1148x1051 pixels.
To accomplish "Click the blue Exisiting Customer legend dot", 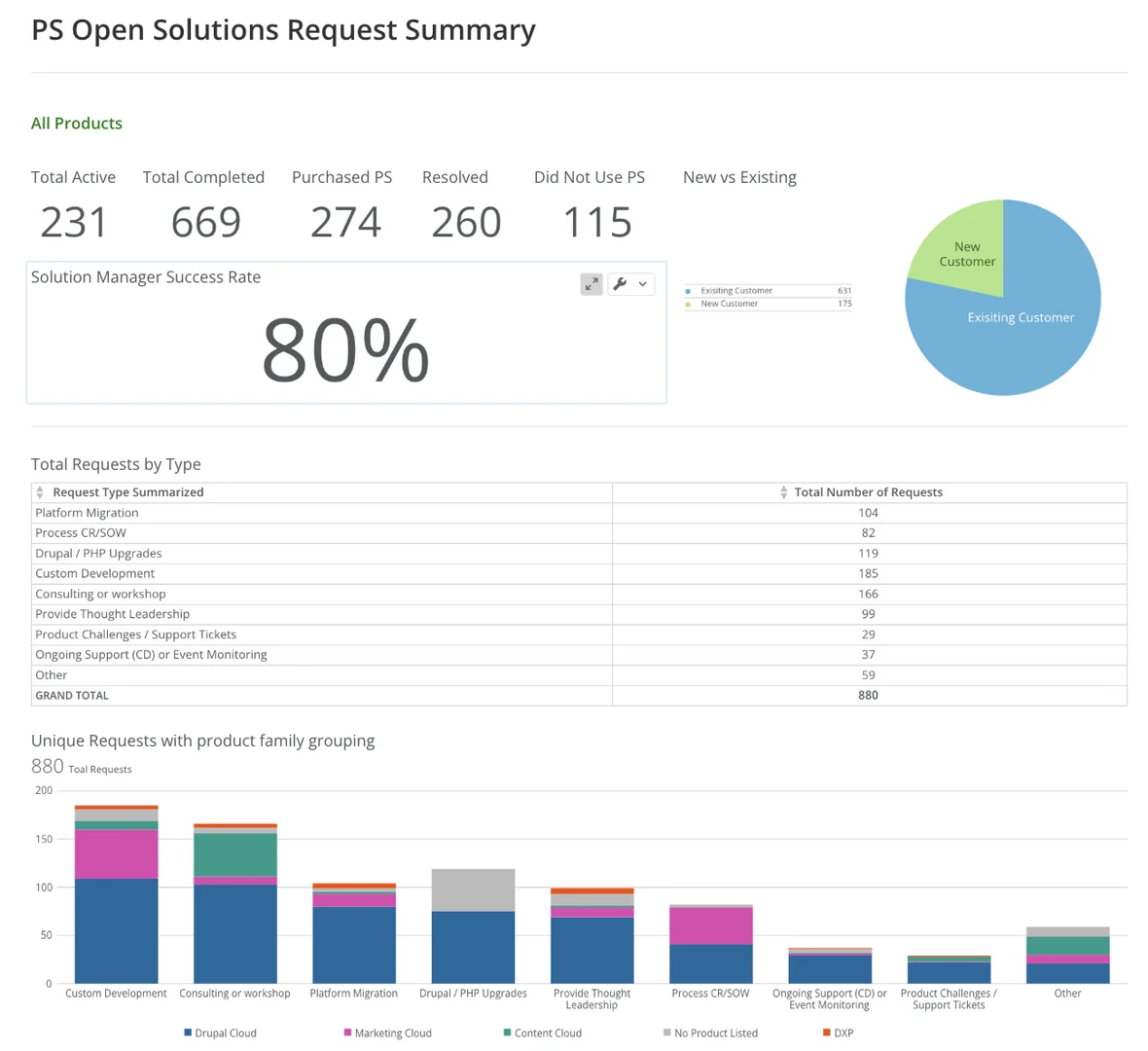I will (x=687, y=291).
